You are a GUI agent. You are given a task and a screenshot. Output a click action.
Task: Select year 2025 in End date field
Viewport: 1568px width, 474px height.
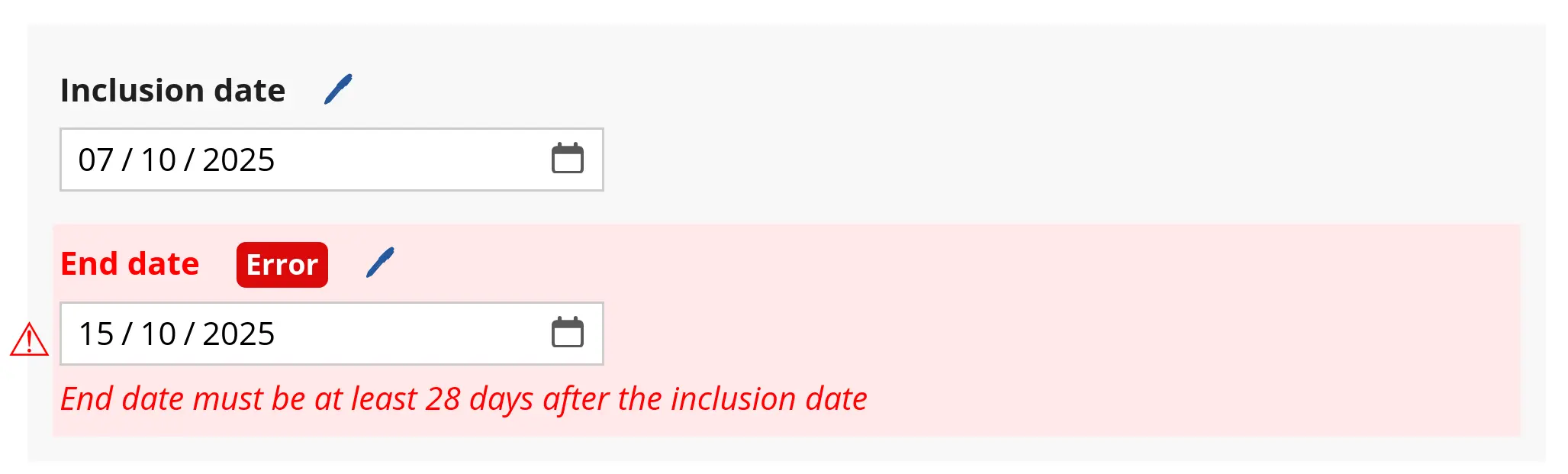pyautogui.click(x=238, y=334)
